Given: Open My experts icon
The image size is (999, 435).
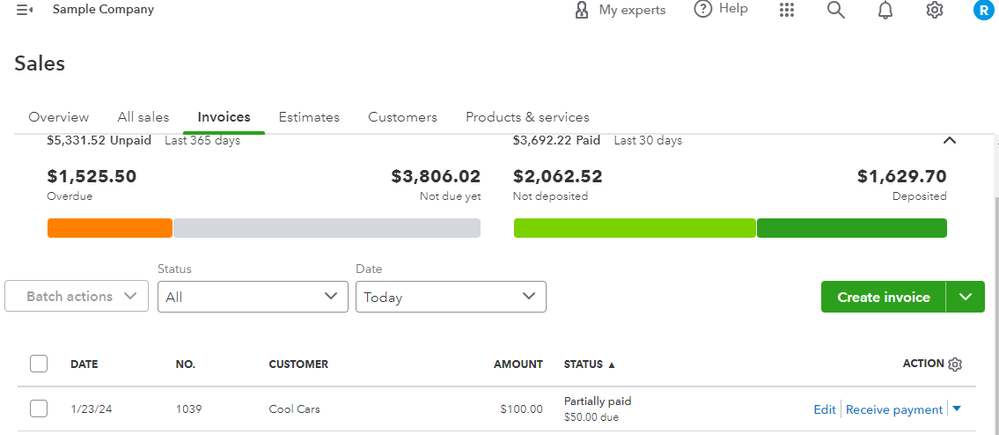Looking at the screenshot, I should 582,10.
